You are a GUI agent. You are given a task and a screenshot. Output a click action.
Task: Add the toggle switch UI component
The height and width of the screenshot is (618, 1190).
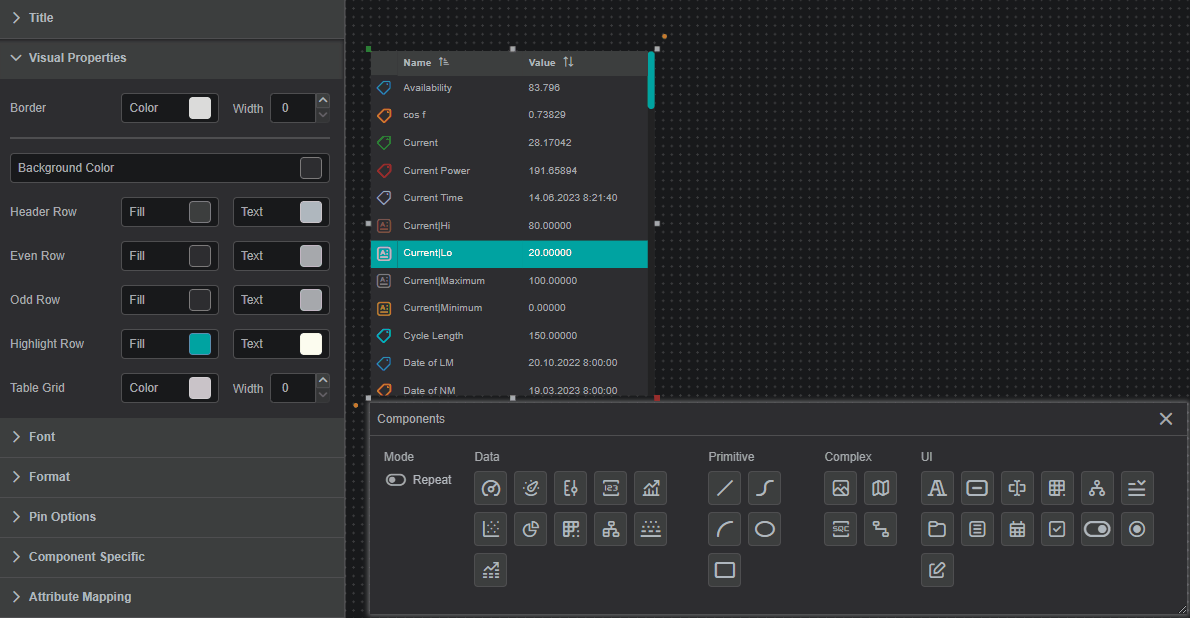1097,529
